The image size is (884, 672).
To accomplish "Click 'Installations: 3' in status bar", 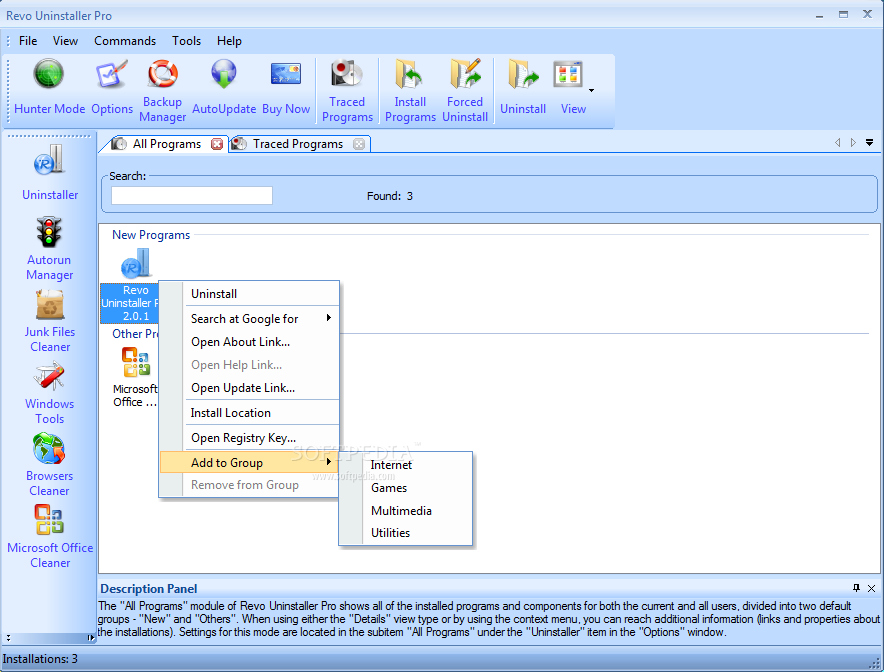I will click(40, 658).
